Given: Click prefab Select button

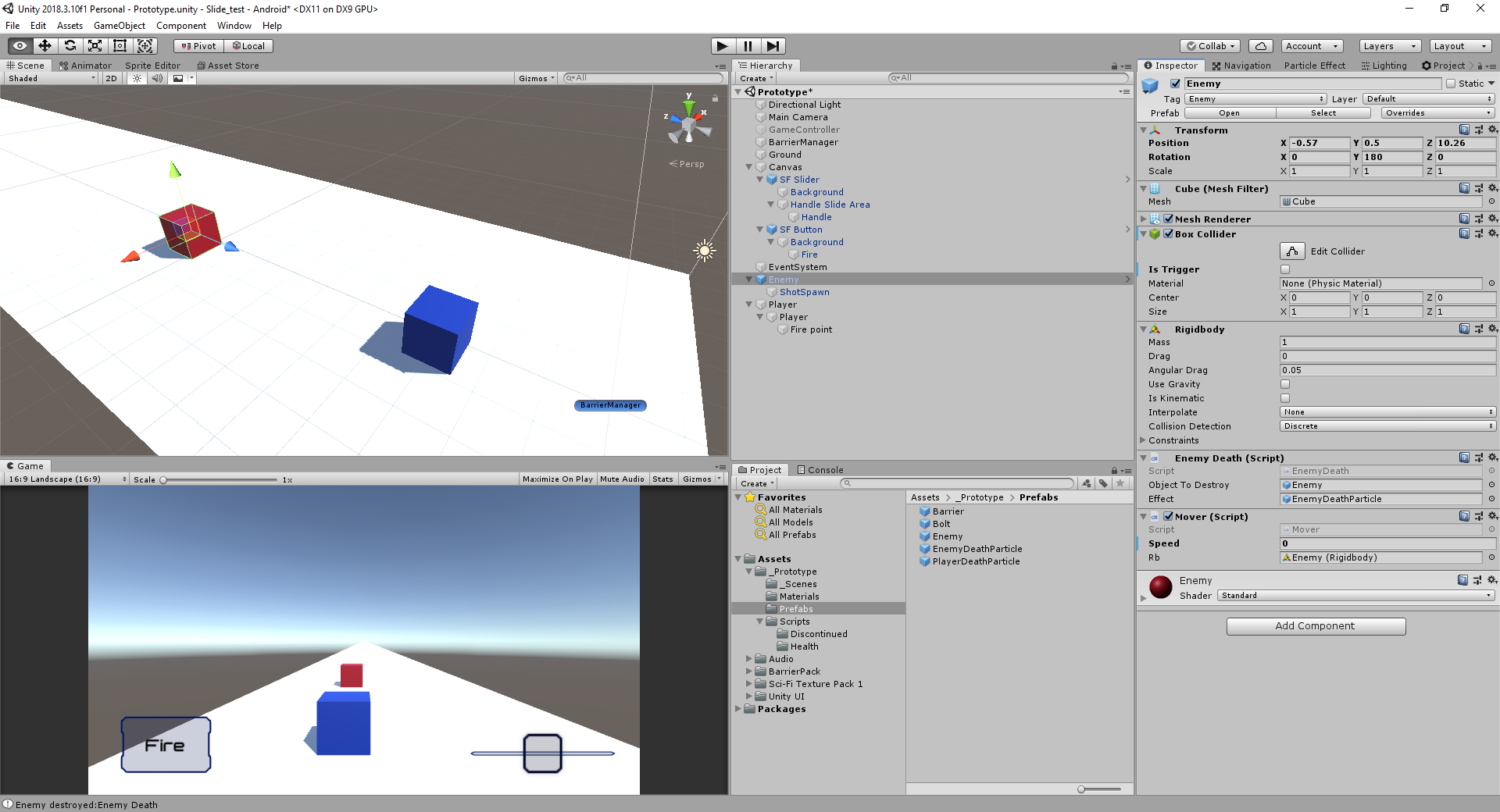Looking at the screenshot, I should coord(1323,113).
